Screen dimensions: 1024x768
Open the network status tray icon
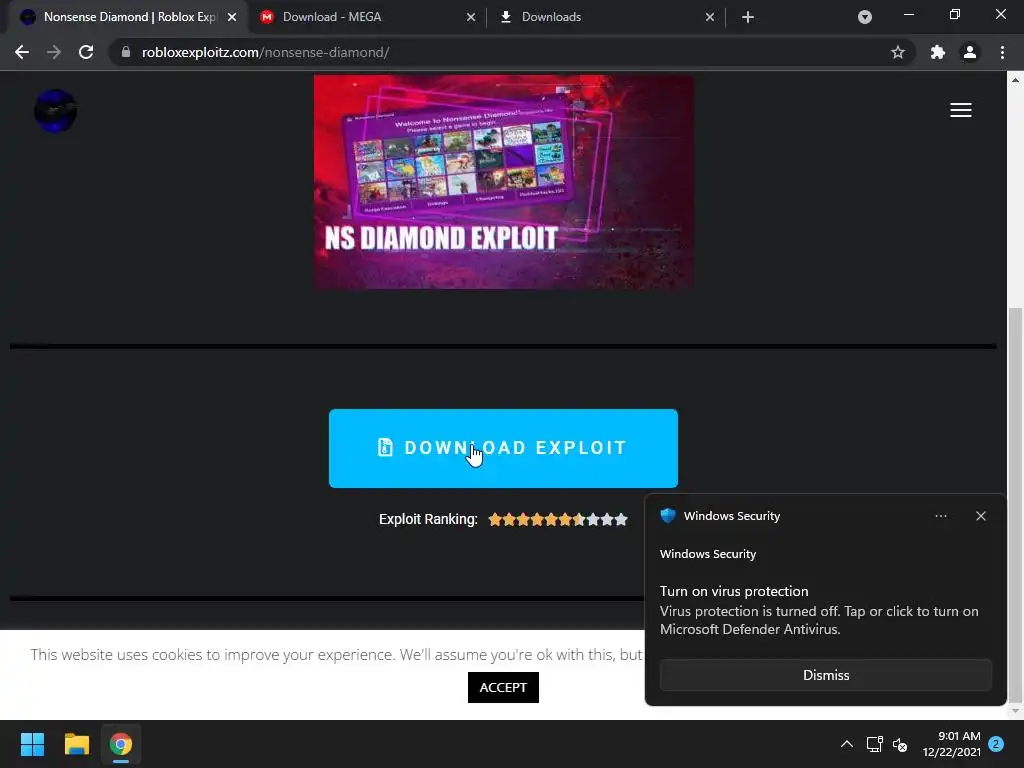[x=874, y=744]
